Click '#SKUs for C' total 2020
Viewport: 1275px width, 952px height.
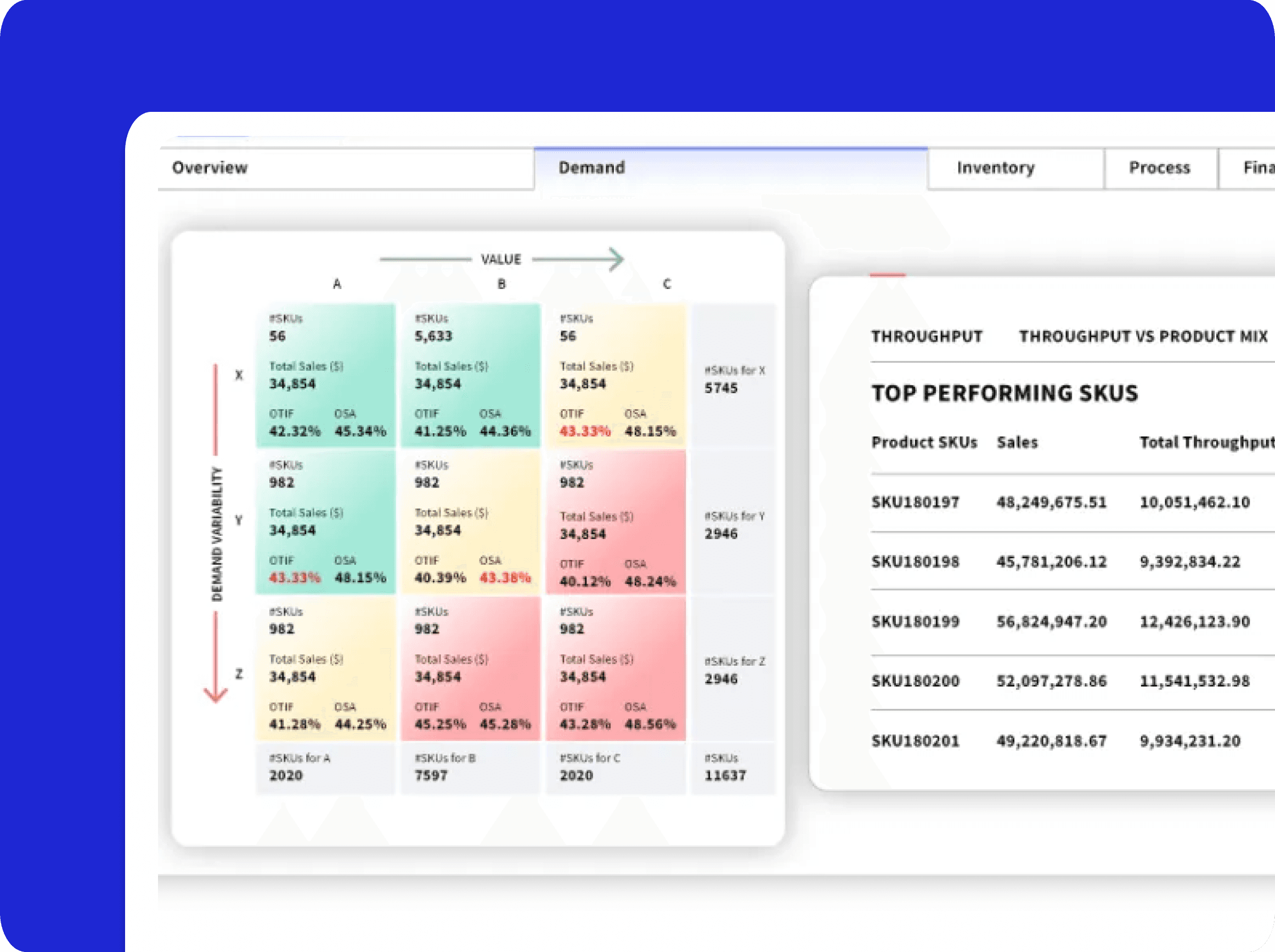coord(616,769)
